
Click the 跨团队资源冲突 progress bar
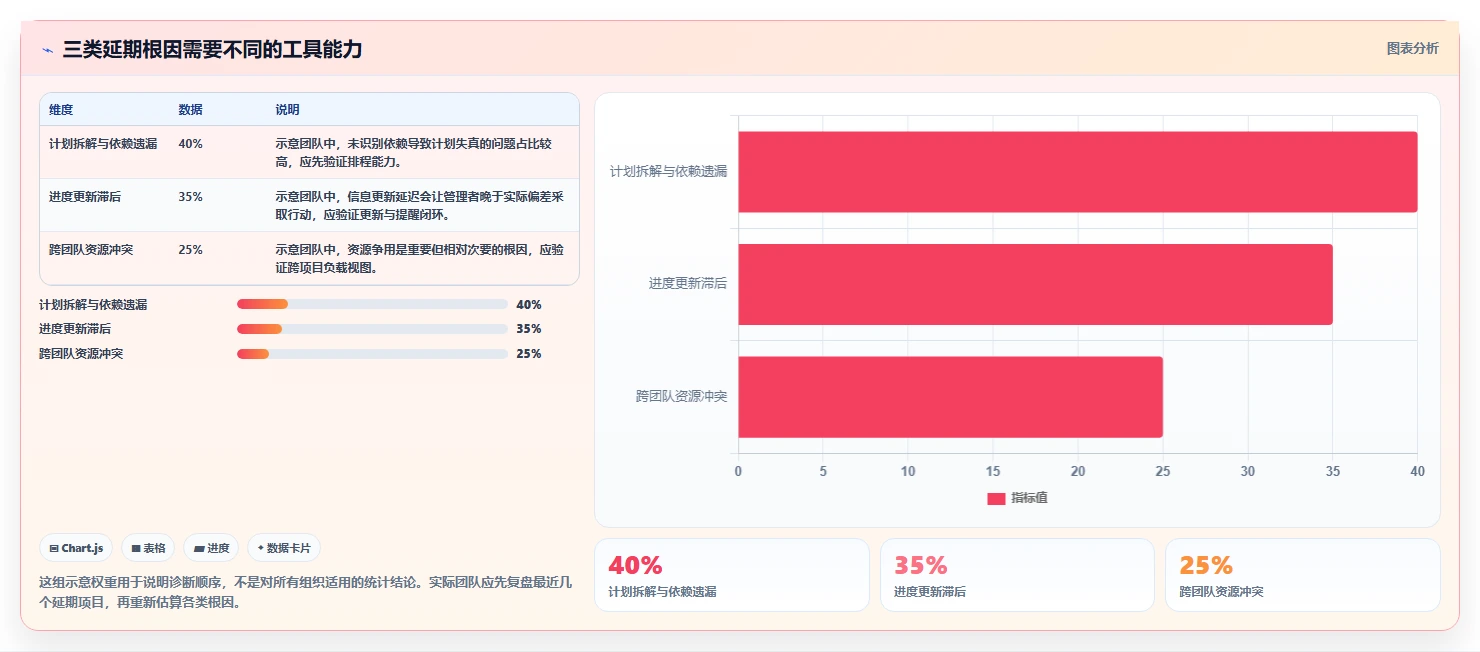point(372,354)
